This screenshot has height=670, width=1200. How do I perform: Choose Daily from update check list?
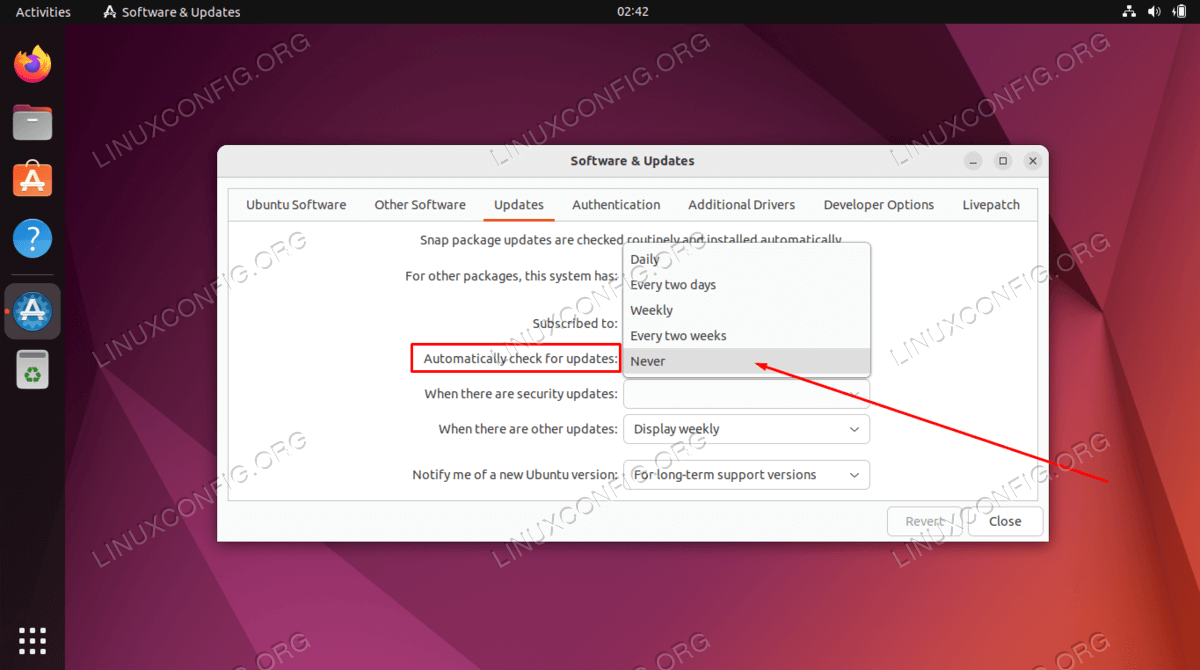(x=747, y=259)
